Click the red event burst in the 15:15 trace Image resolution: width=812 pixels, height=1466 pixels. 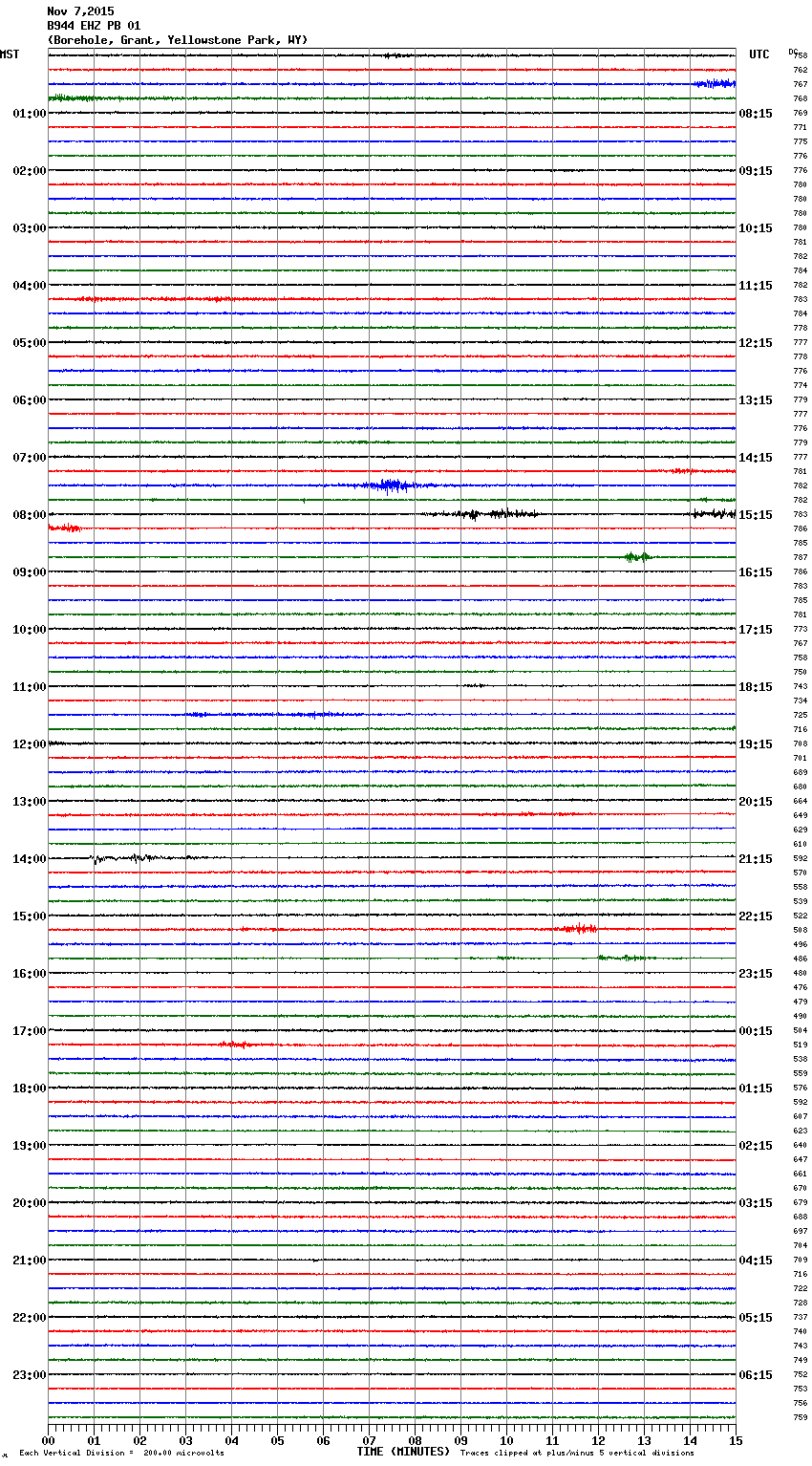(579, 929)
